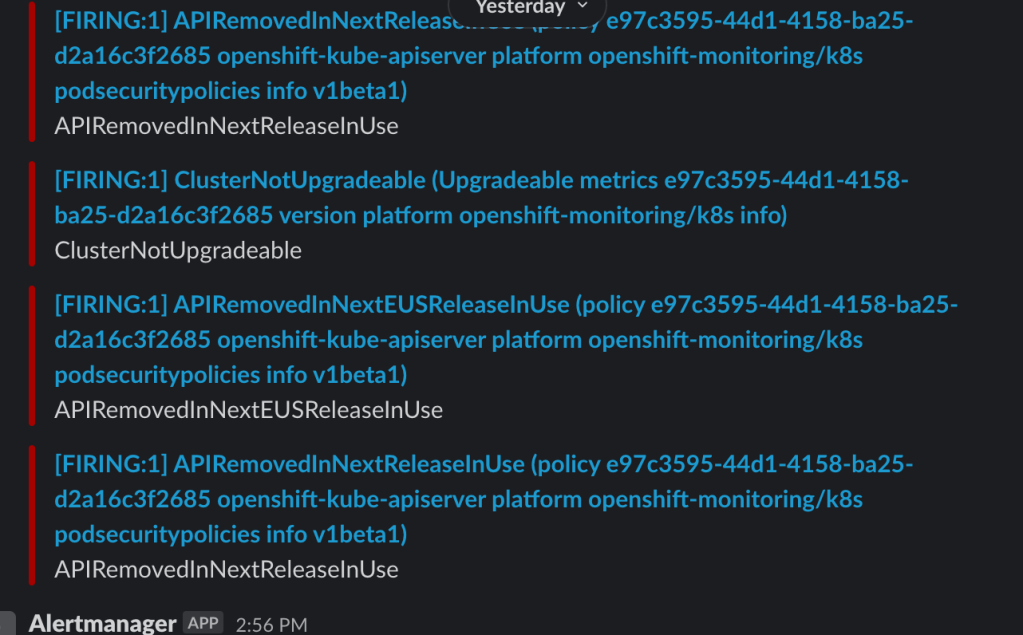This screenshot has width=1023, height=635.
Task: Click the red bar beside the bottom-most alert
Action: pos(32,516)
